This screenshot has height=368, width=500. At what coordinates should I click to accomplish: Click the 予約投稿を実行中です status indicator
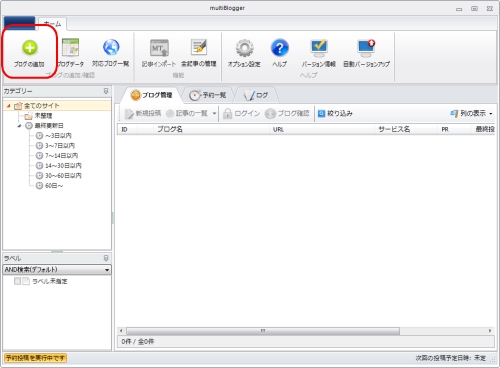click(35, 358)
